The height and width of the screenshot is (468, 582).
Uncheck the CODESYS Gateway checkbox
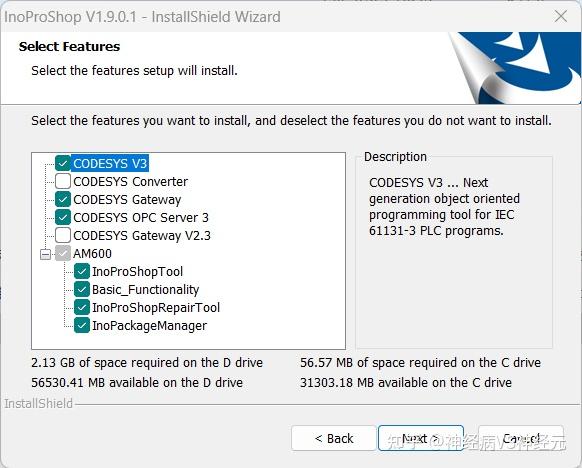(63, 199)
